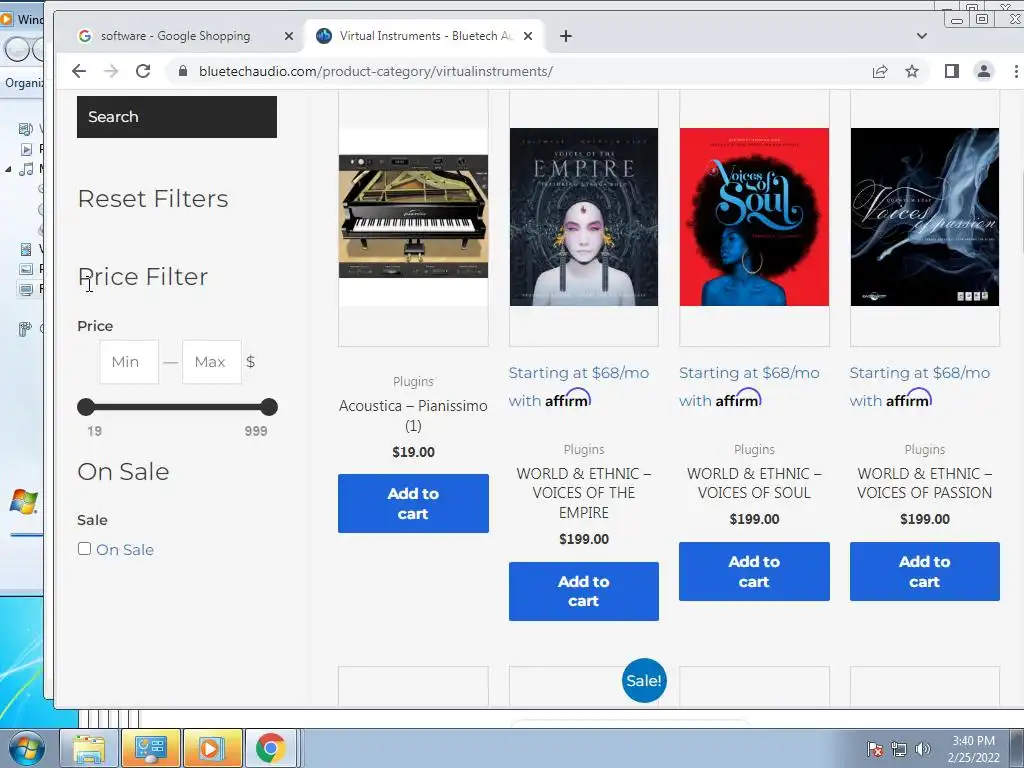1024x768 pixels.
Task: Open Windows Explorer from the taskbar
Action: [89, 748]
